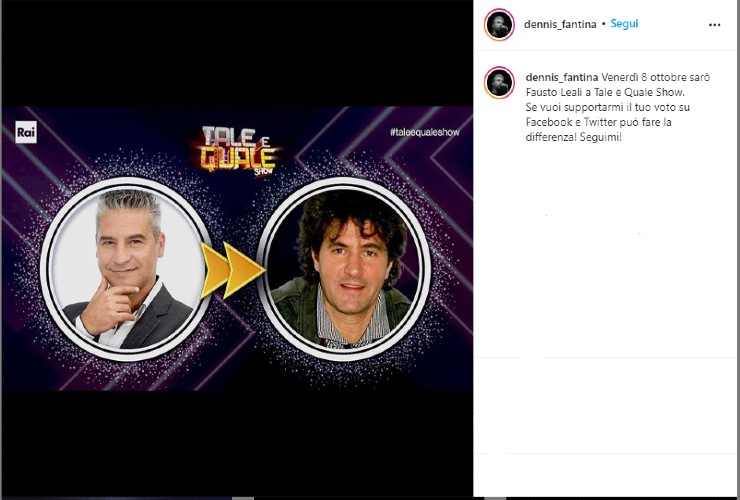
Task: Click the Rai logo on the image
Action: [26, 132]
